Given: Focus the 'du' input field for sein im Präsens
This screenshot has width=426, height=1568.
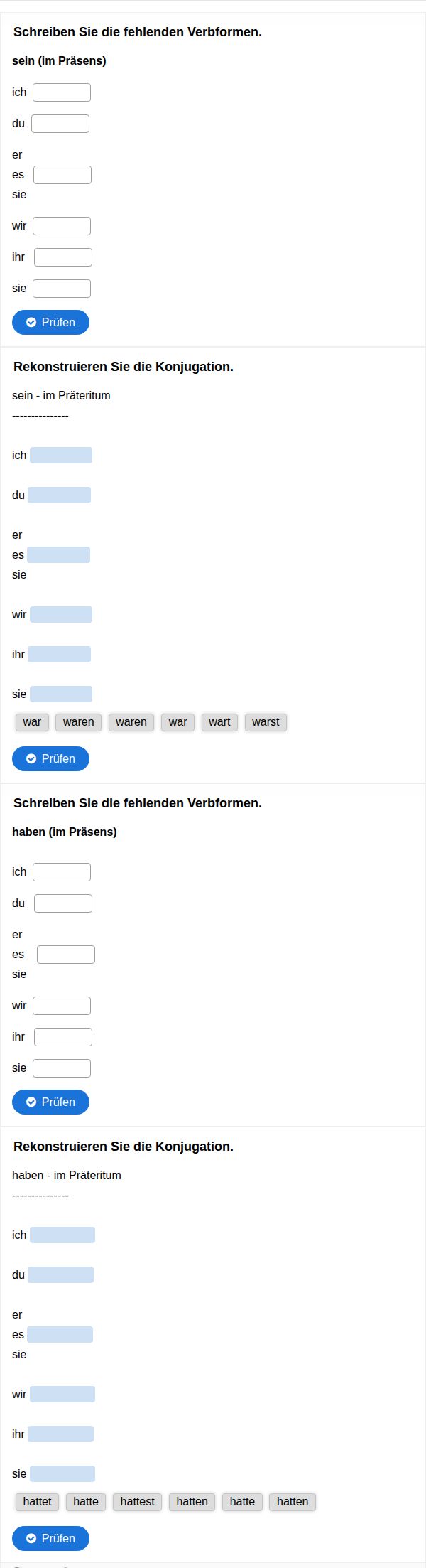Looking at the screenshot, I should 60,124.
